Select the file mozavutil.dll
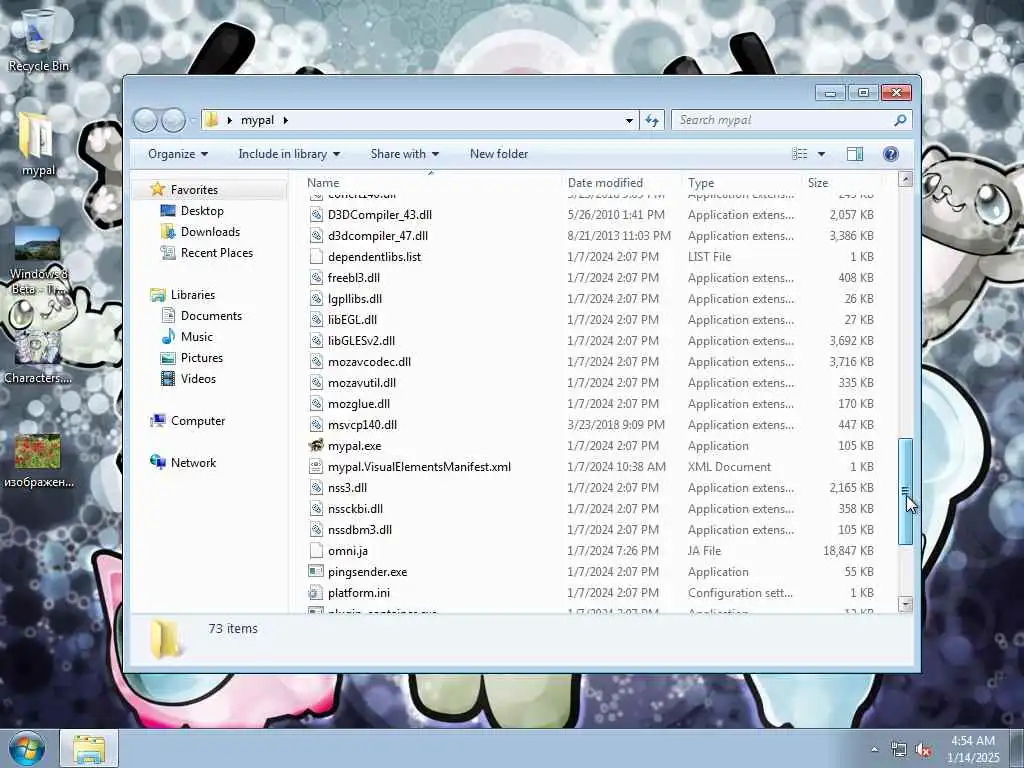This screenshot has width=1024, height=768. [362, 383]
